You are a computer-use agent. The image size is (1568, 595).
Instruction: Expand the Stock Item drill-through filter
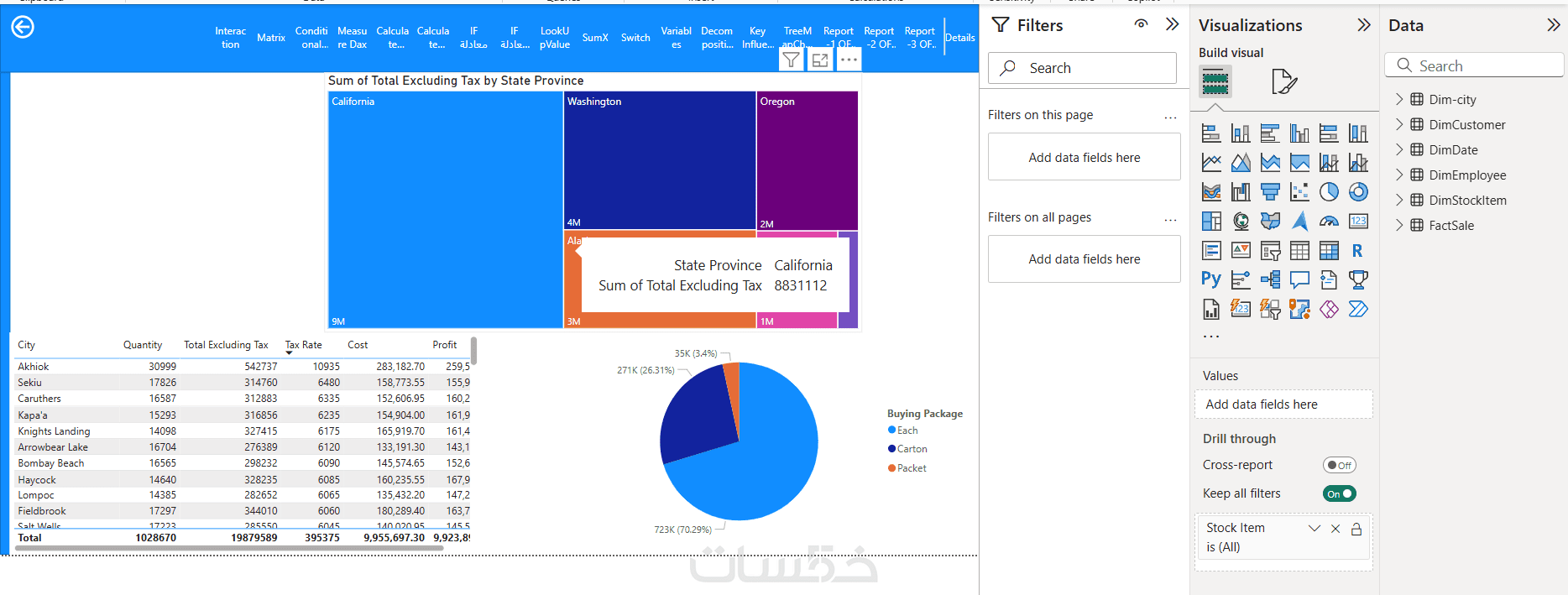(x=1314, y=528)
